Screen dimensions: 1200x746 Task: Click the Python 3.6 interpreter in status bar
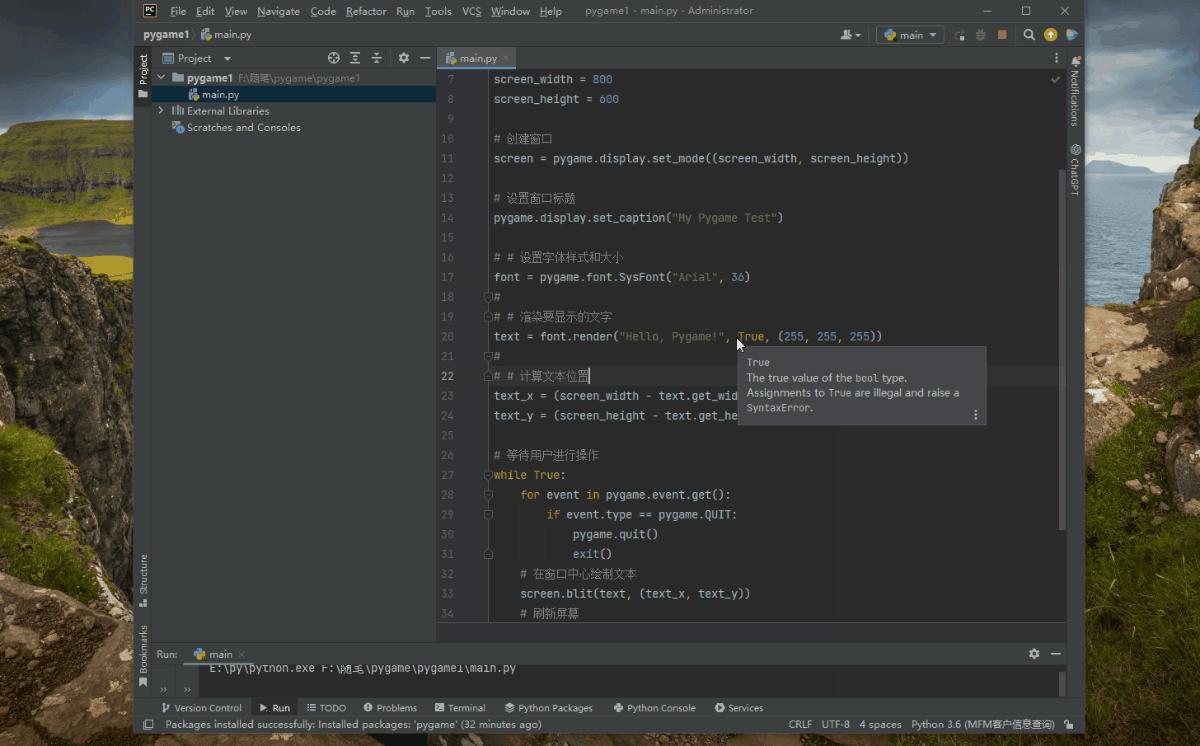tap(982, 724)
